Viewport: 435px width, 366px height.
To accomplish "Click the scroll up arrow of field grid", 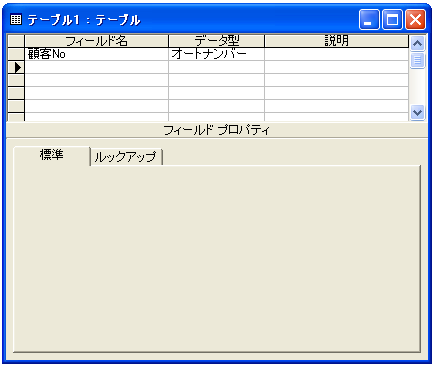I will click(417, 43).
